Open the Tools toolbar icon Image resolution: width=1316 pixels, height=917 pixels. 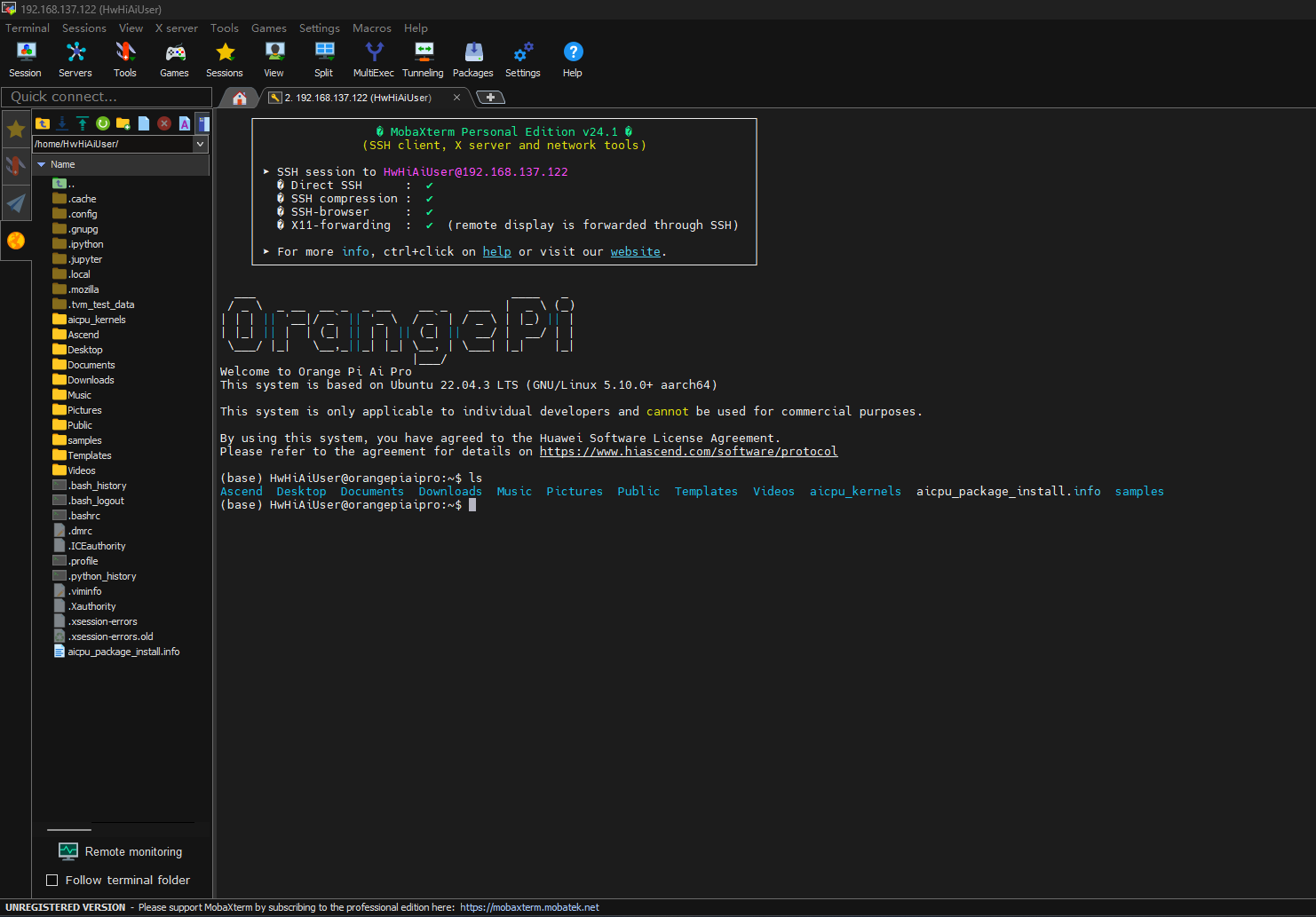pyautogui.click(x=125, y=59)
